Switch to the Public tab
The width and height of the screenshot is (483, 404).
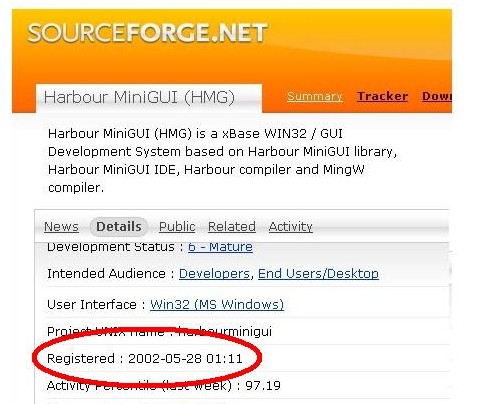click(x=177, y=227)
